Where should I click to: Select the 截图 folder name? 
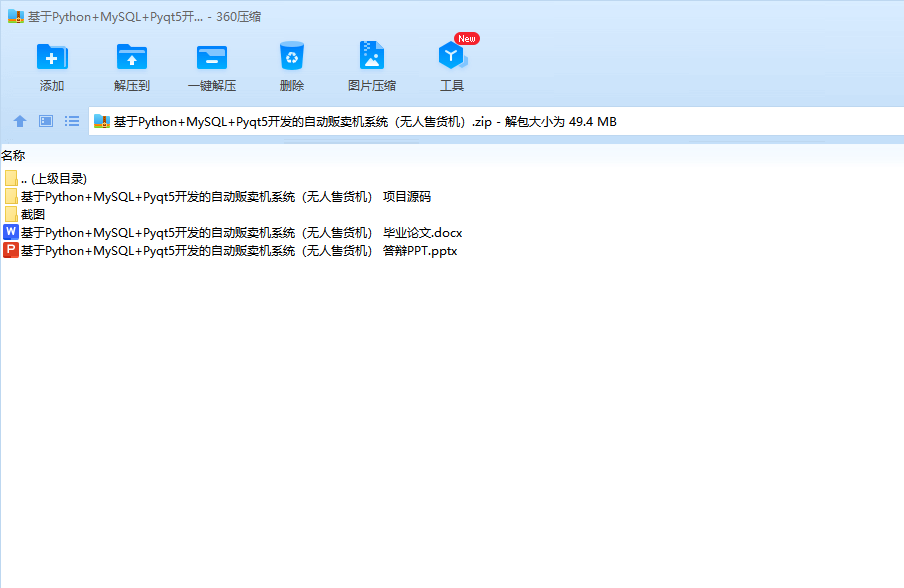(33, 214)
